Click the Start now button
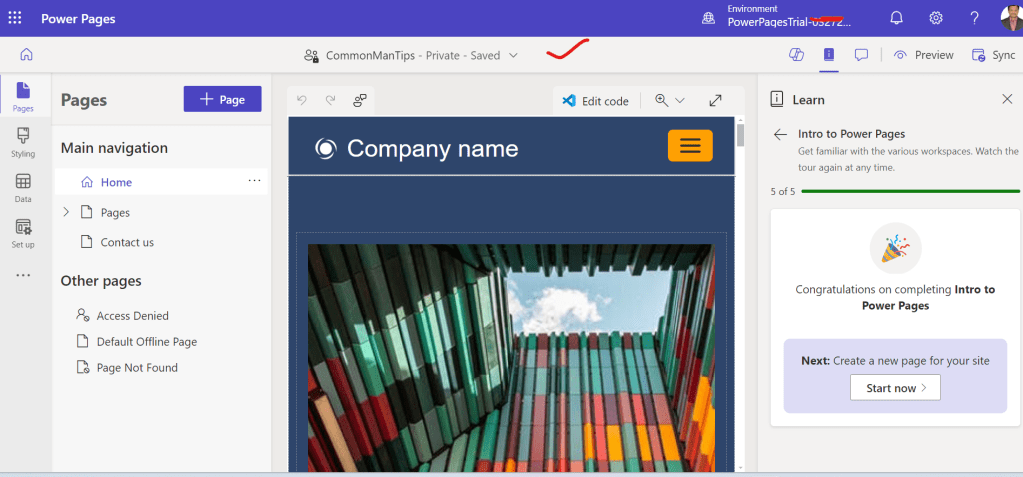The width and height of the screenshot is (1023, 477). pyautogui.click(x=895, y=387)
